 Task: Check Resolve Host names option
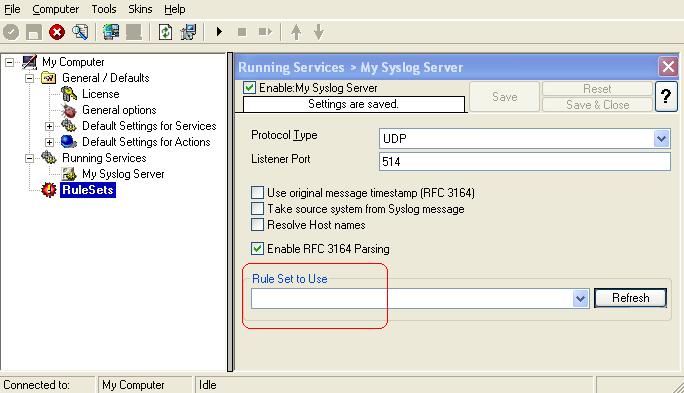tap(257, 225)
